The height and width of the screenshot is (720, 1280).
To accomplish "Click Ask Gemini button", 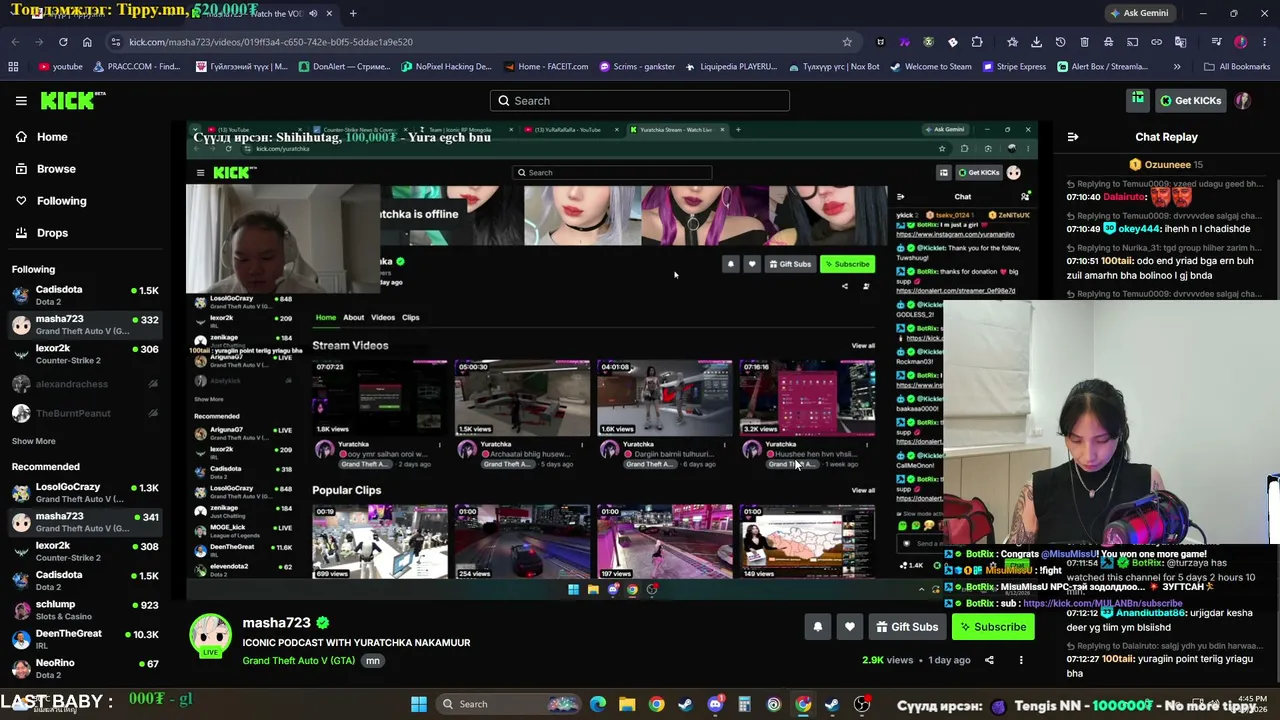I will coord(1138,13).
